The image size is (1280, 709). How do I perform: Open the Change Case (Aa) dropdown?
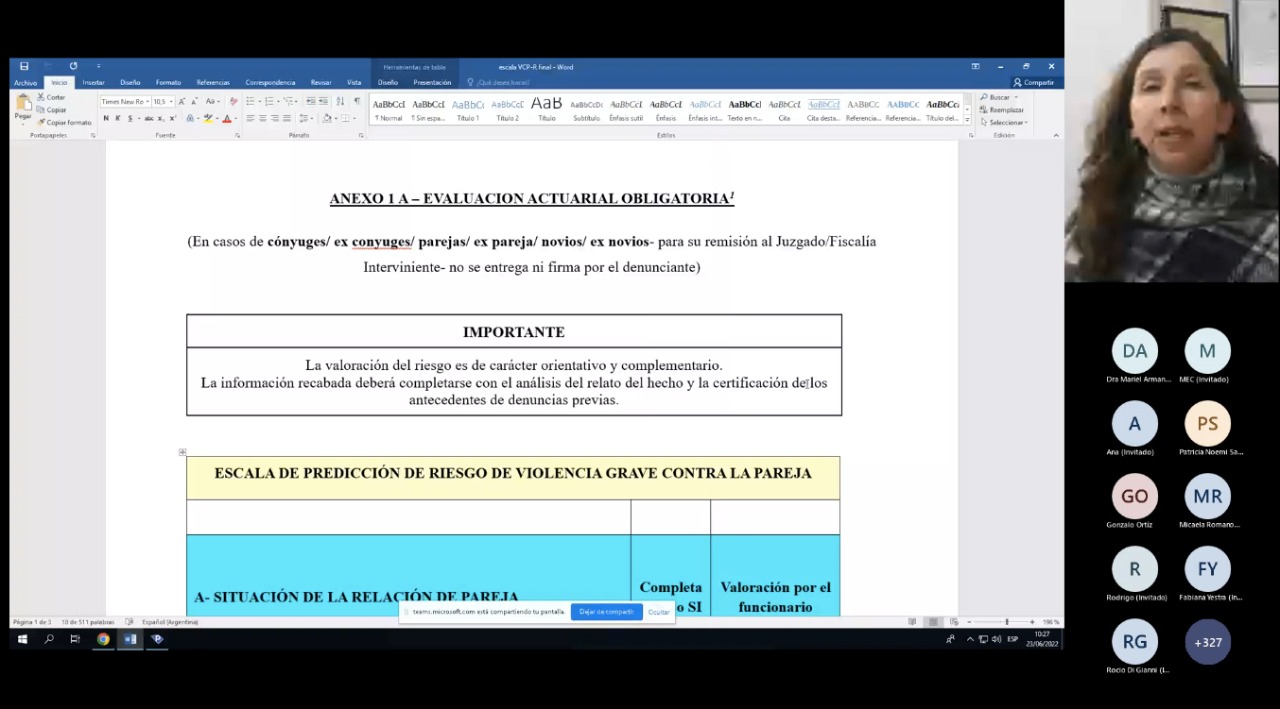[x=212, y=101]
